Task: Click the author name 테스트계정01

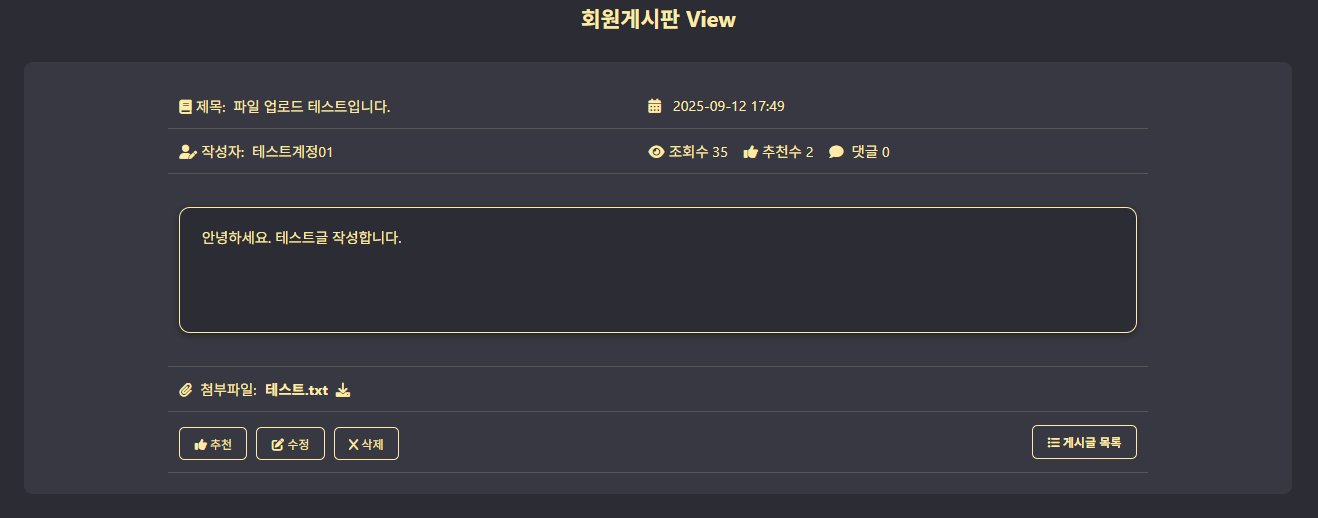Action: point(293,152)
